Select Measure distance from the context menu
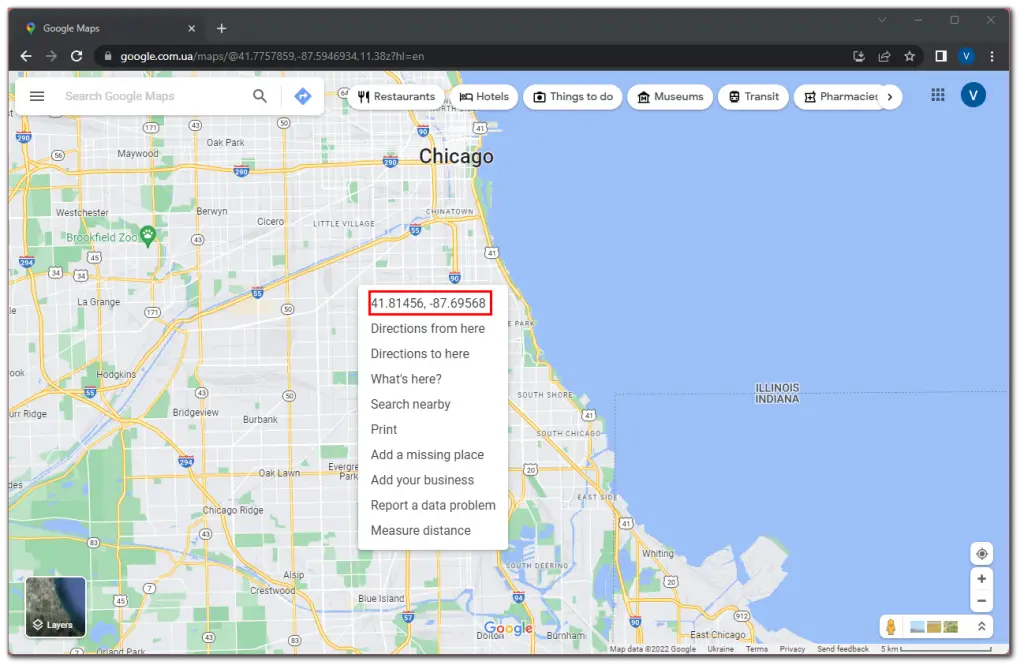 pos(421,530)
